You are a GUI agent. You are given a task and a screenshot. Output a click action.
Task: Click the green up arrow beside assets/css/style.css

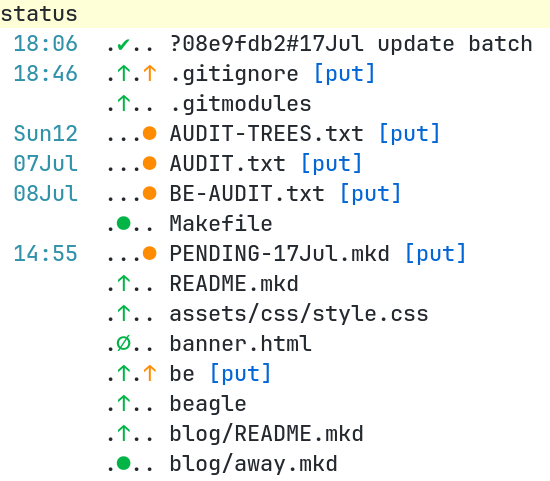click(x=123, y=313)
